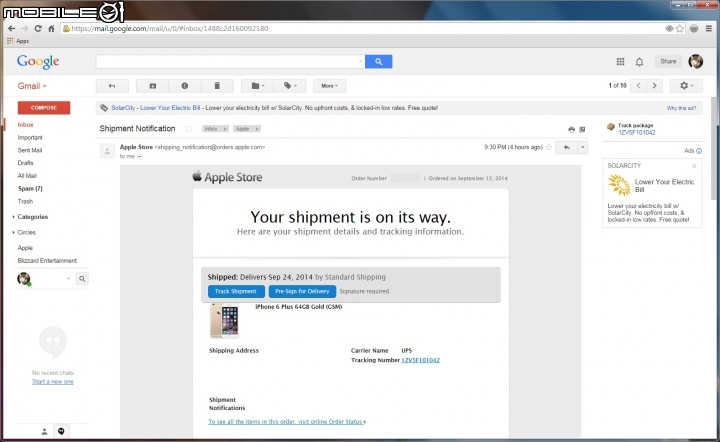Open tracking number link in email body
Screen dimensions: 720x442
421,360
